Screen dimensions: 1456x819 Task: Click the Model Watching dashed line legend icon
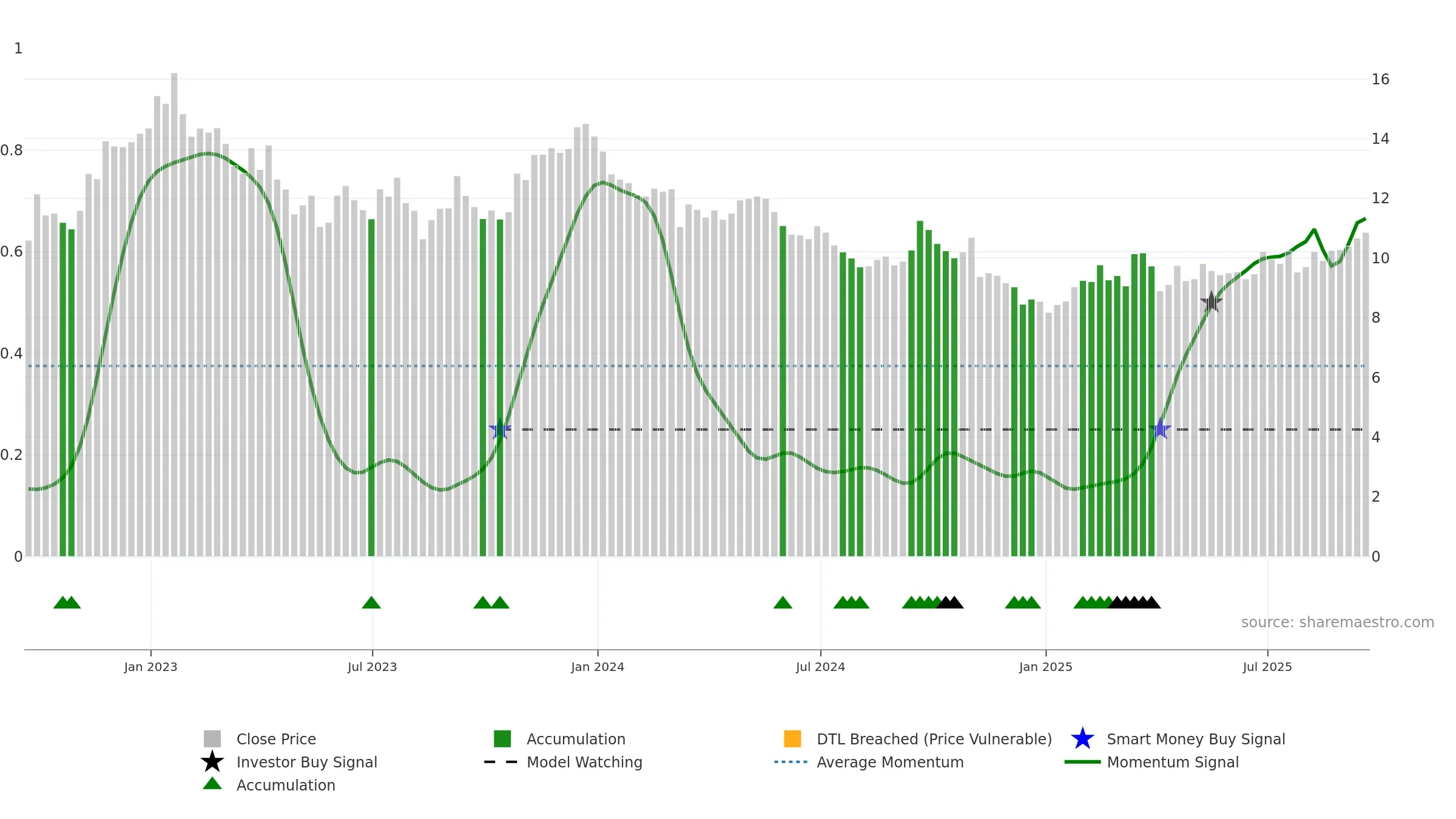pyautogui.click(x=500, y=762)
